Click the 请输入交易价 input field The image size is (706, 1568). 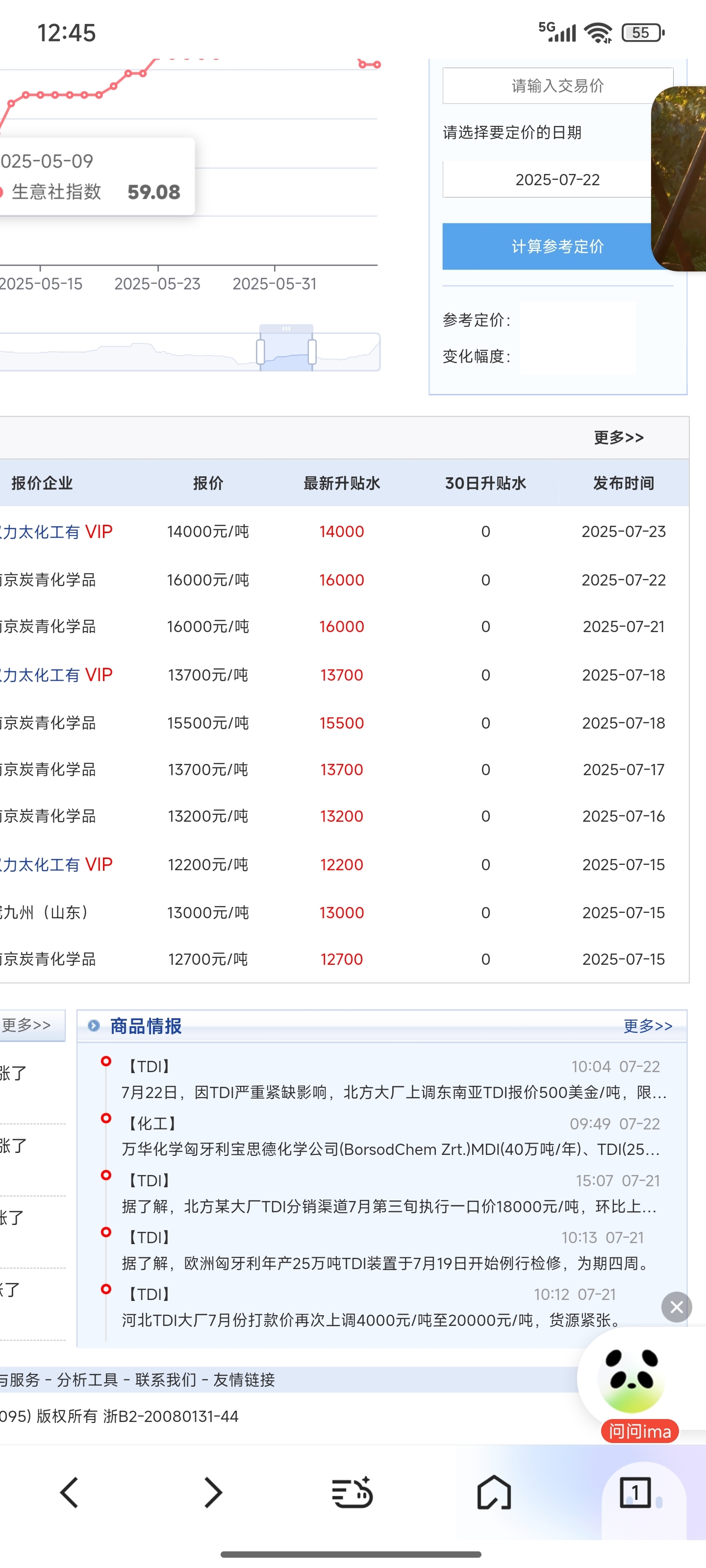point(557,86)
